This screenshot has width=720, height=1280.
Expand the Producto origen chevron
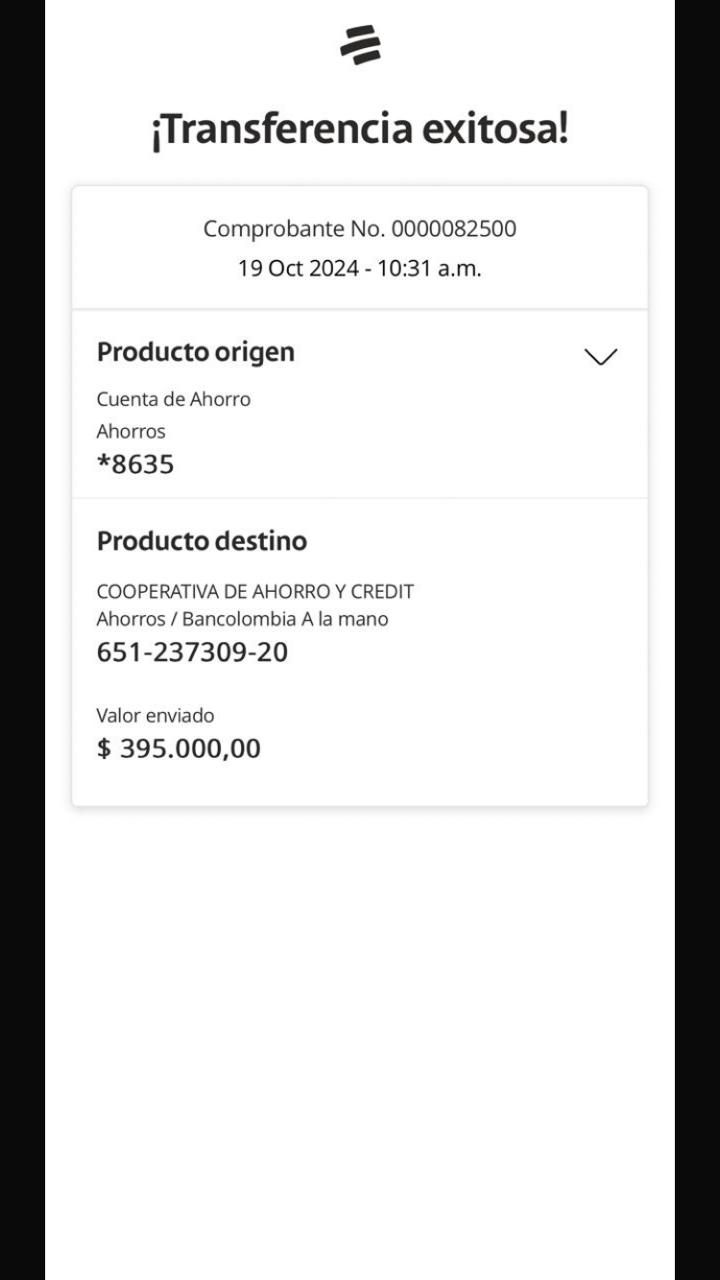tap(600, 357)
